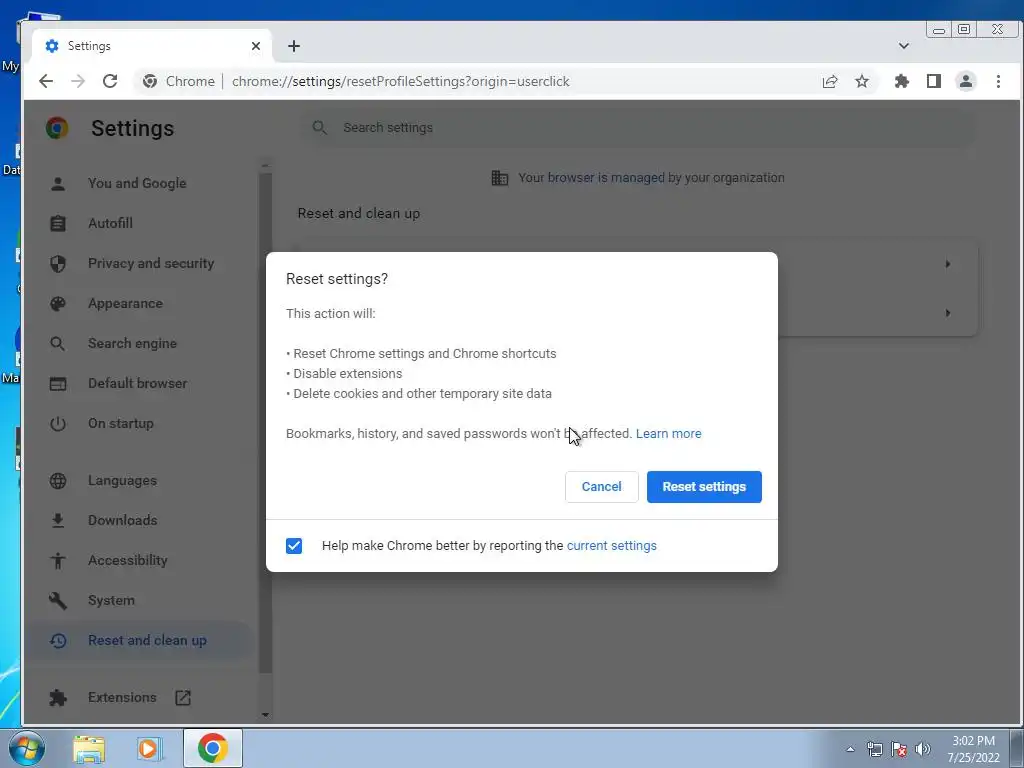Open Extensions link in sidebar

[121, 697]
